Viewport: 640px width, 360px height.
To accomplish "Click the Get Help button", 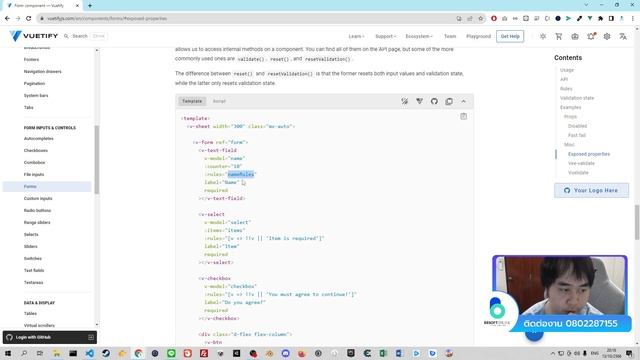I will click(x=510, y=36).
